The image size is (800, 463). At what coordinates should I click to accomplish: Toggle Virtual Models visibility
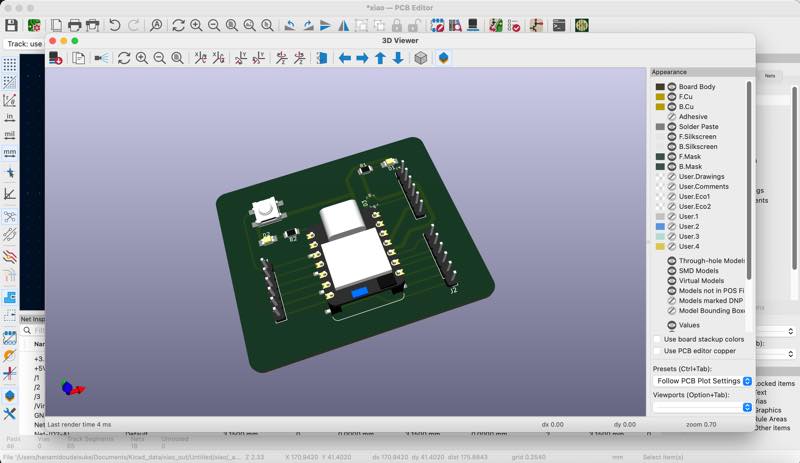(x=672, y=281)
